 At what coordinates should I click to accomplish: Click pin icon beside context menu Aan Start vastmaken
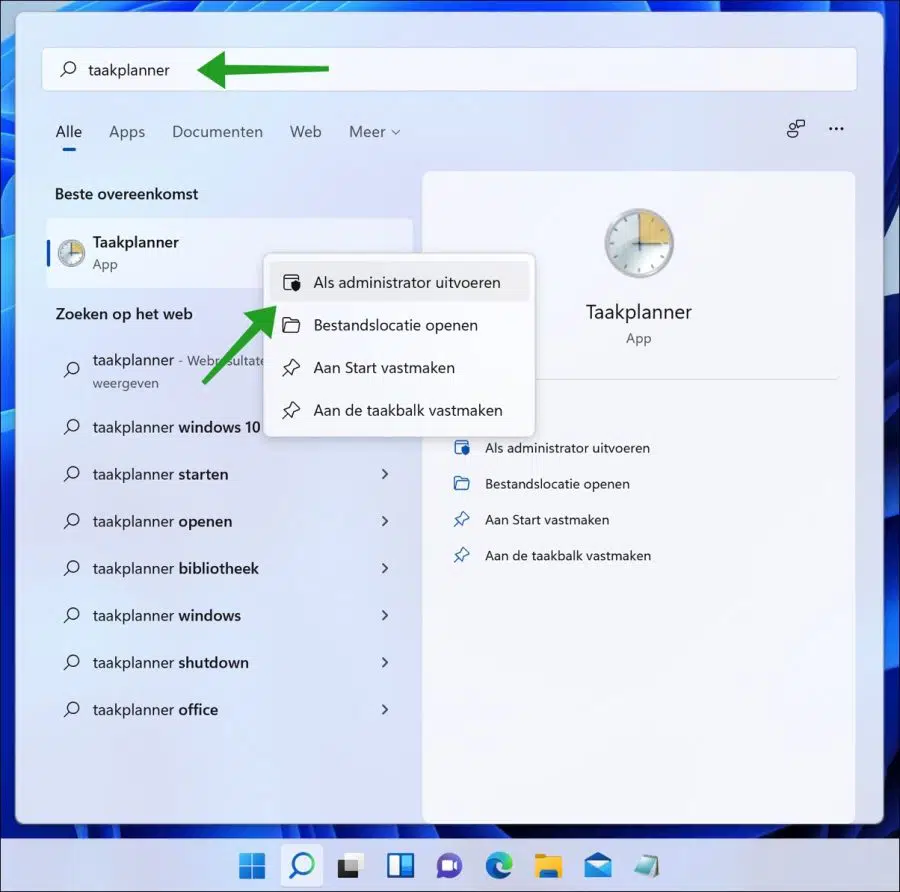point(292,368)
